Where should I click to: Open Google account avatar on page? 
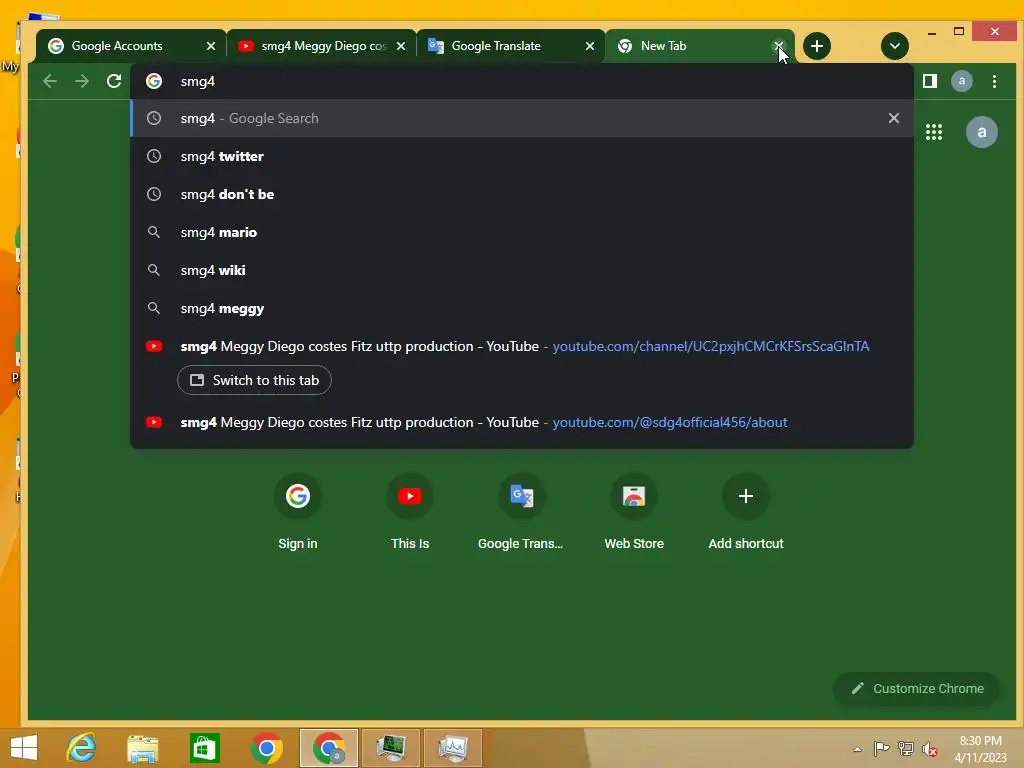pyautogui.click(x=982, y=132)
